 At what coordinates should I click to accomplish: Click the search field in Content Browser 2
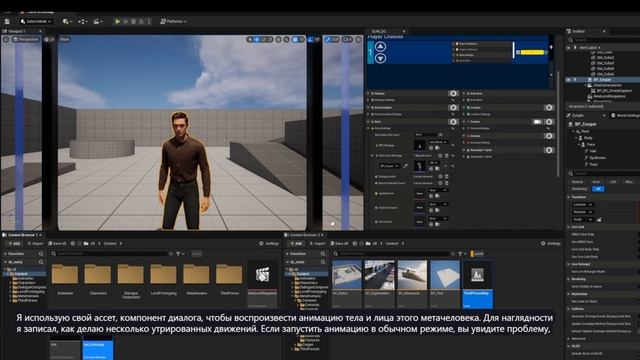[x=392, y=254]
